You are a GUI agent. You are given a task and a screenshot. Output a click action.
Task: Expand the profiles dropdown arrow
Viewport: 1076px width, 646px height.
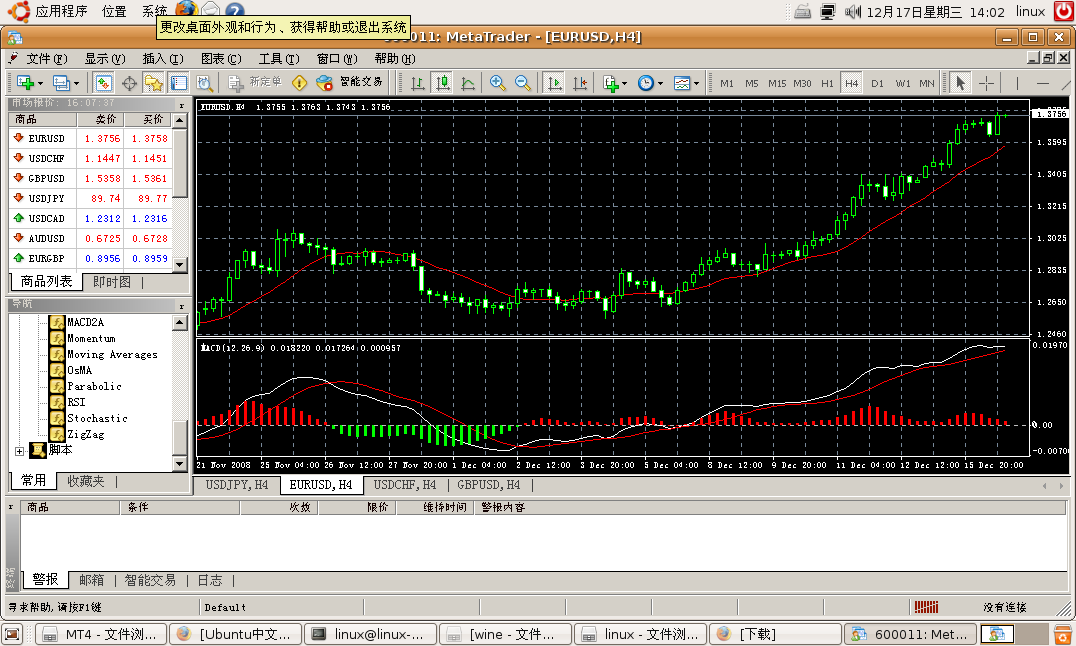pyautogui.click(x=76, y=84)
